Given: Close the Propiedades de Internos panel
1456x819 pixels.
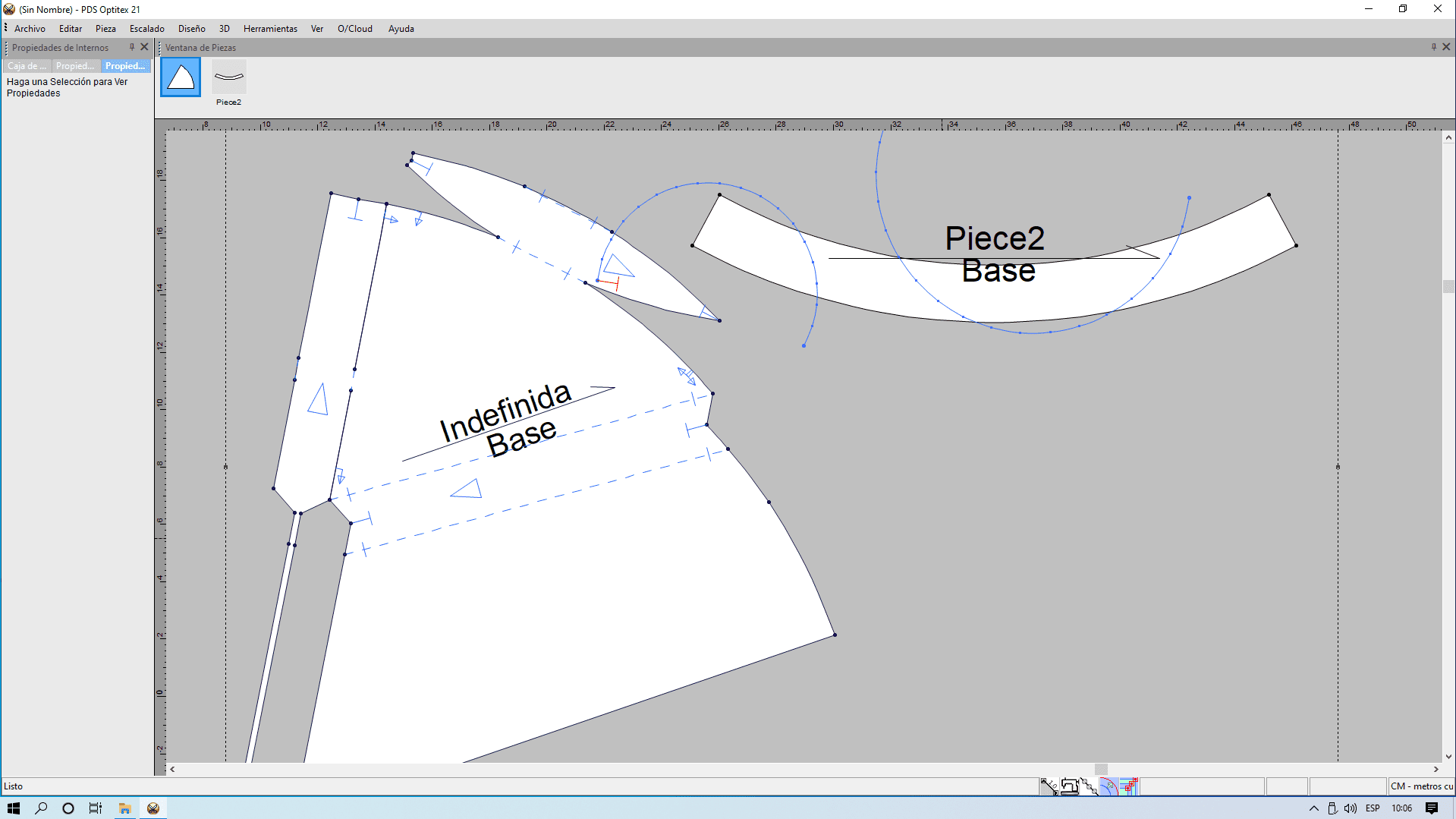Looking at the screenshot, I should [x=144, y=47].
